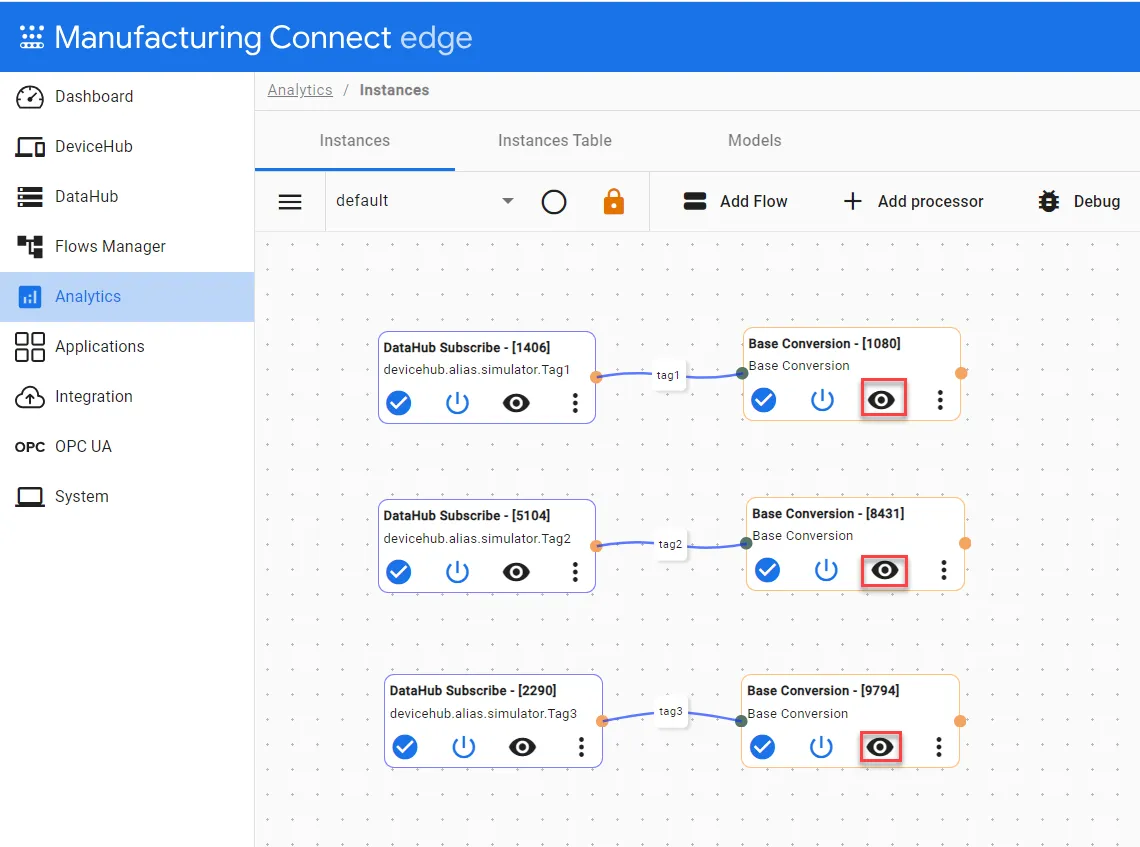
Task: Click the checkmark on DataHub Subscribe [2290]
Action: (x=405, y=747)
